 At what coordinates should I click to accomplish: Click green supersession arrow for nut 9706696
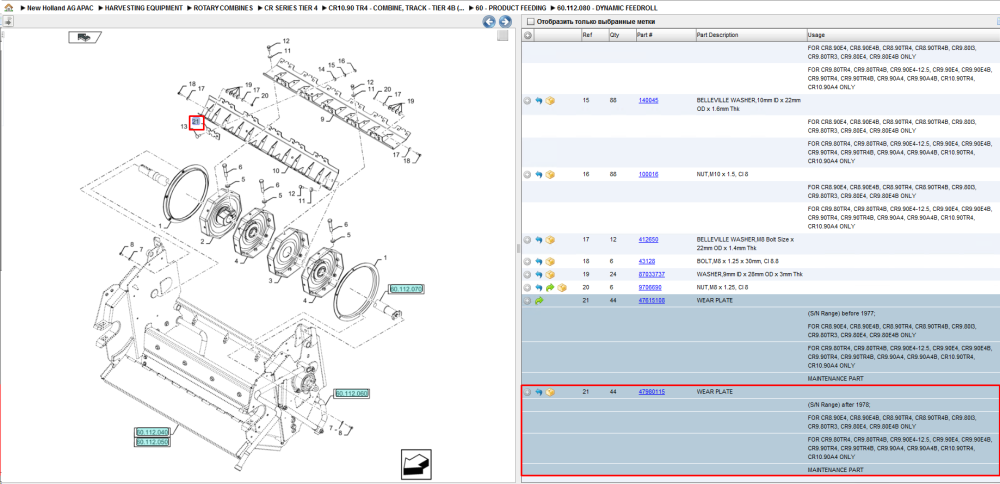(550, 288)
